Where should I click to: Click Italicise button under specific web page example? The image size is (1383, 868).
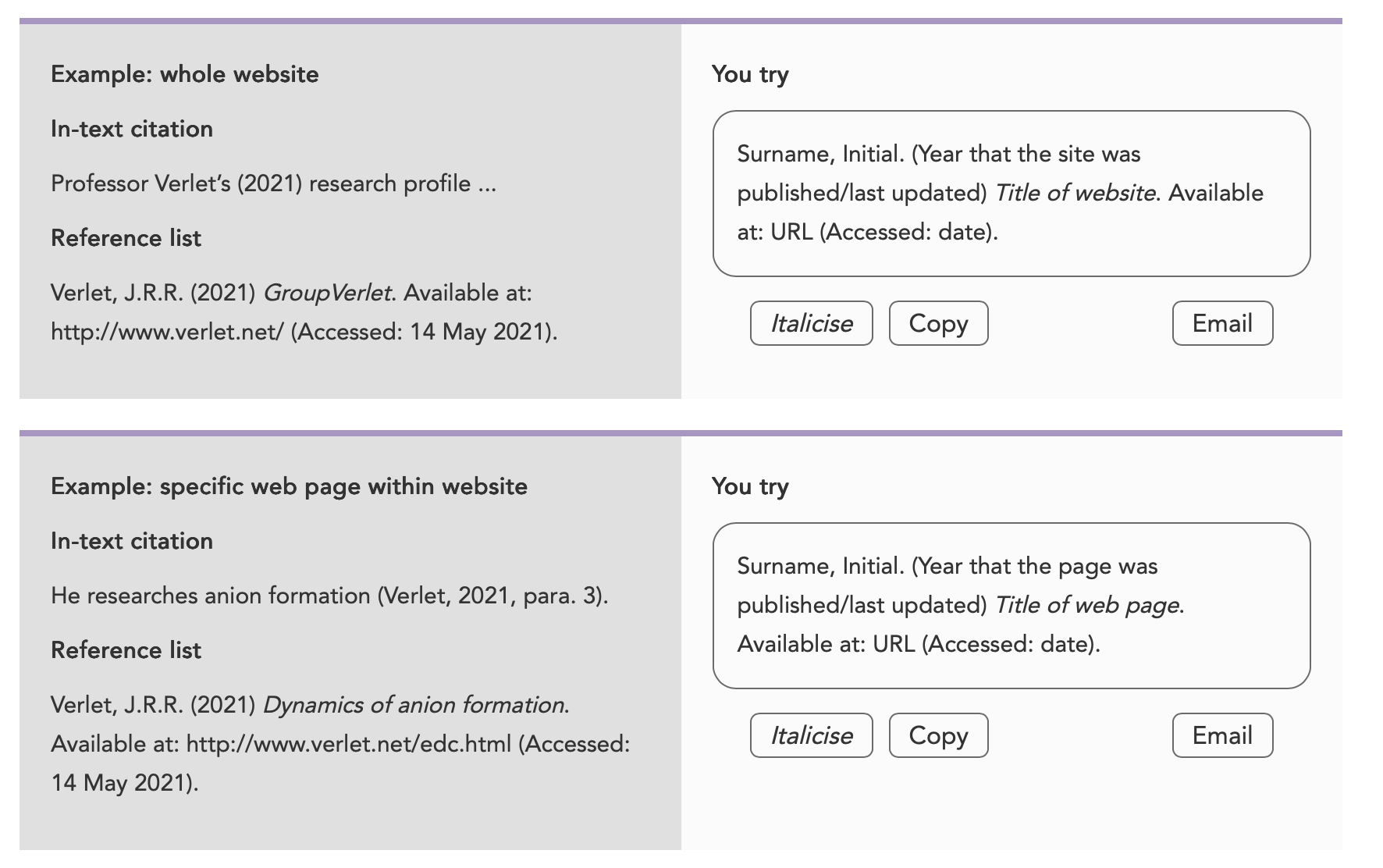[811, 735]
